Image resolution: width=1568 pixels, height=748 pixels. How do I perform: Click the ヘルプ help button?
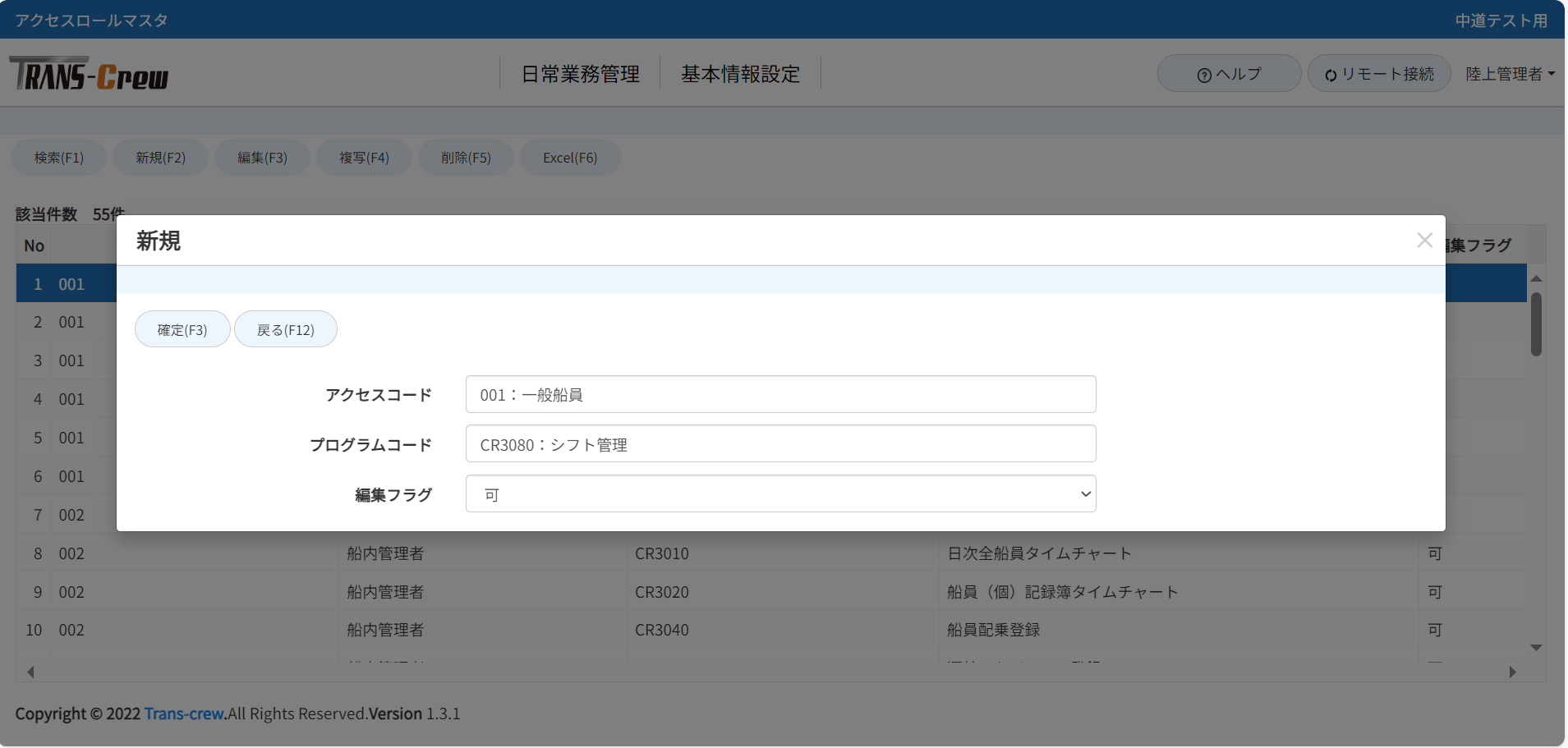1229,74
